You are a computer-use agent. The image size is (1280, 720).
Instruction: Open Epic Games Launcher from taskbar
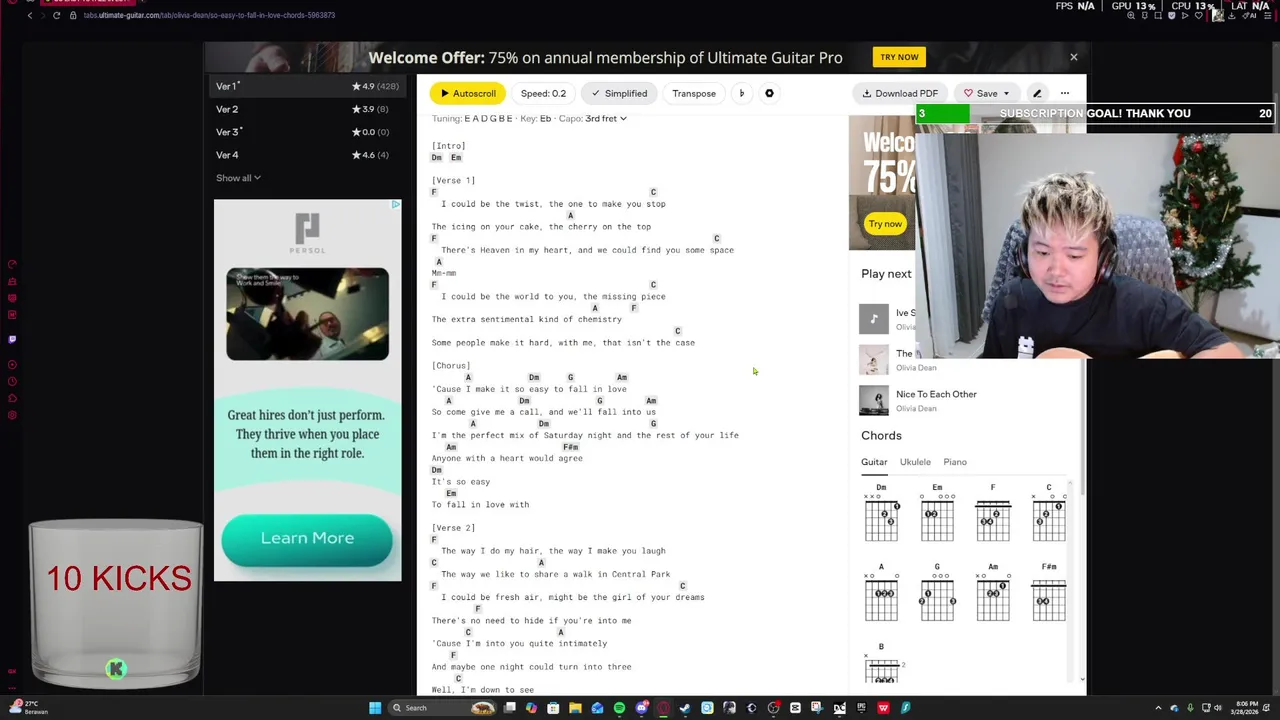tap(861, 708)
